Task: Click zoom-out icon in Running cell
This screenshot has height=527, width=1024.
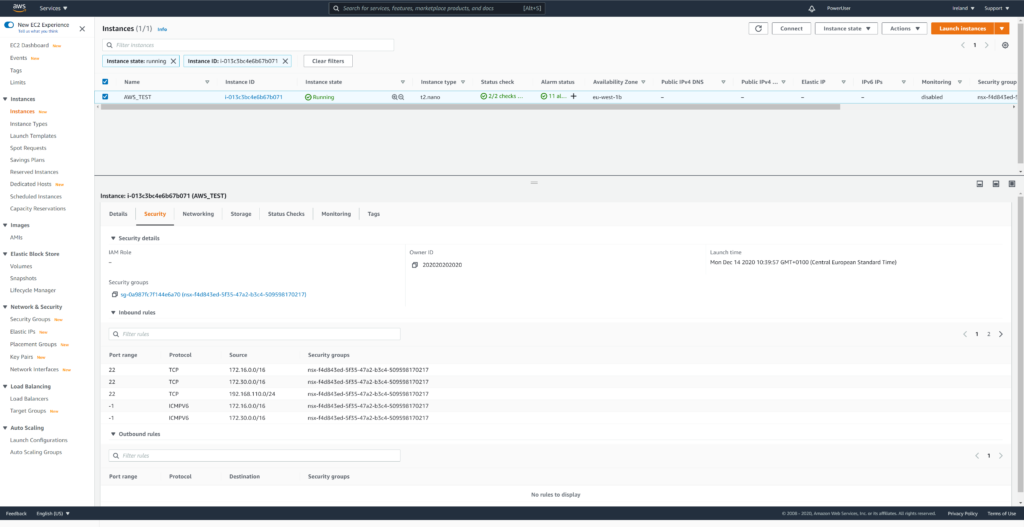Action: click(x=401, y=97)
